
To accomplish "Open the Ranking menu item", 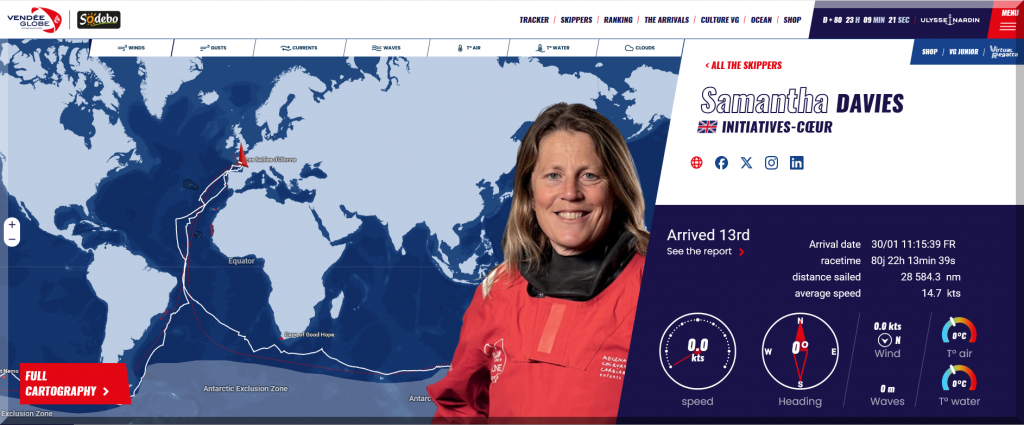I will 618,20.
